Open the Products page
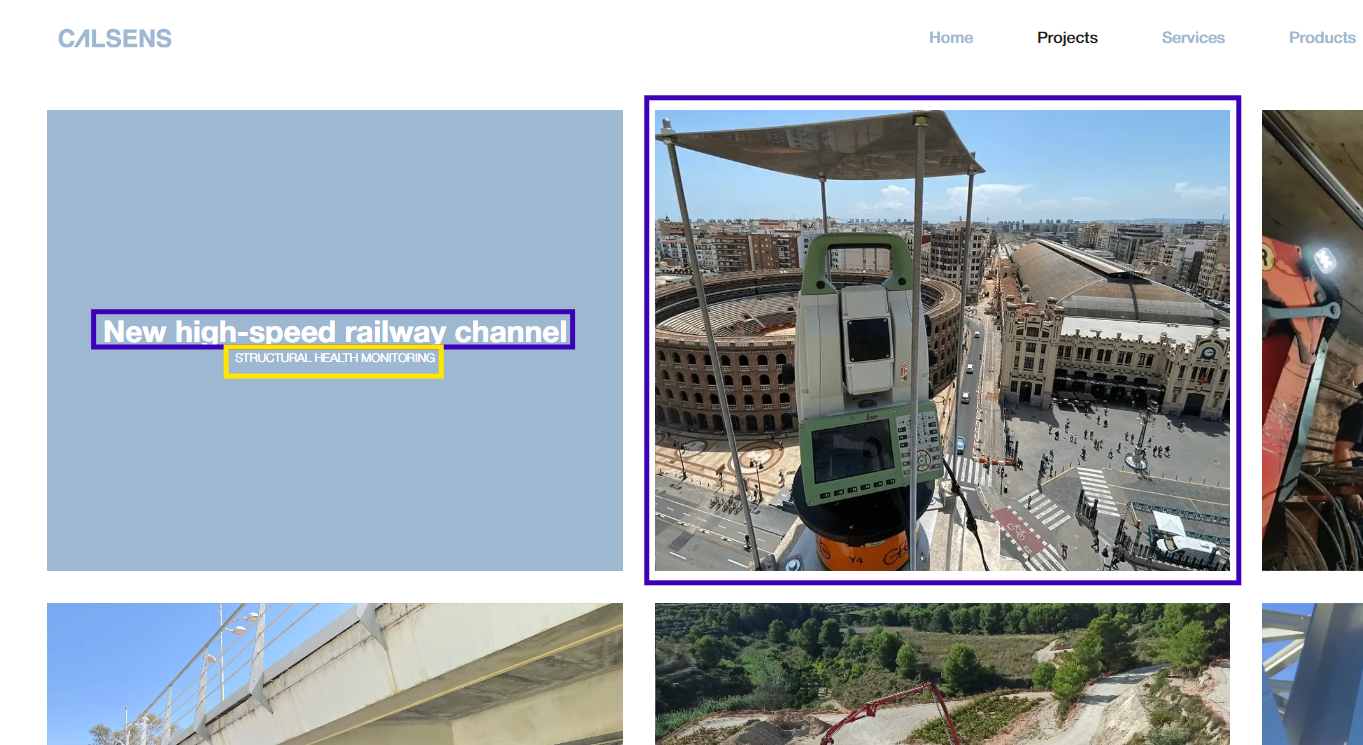 (x=1321, y=38)
